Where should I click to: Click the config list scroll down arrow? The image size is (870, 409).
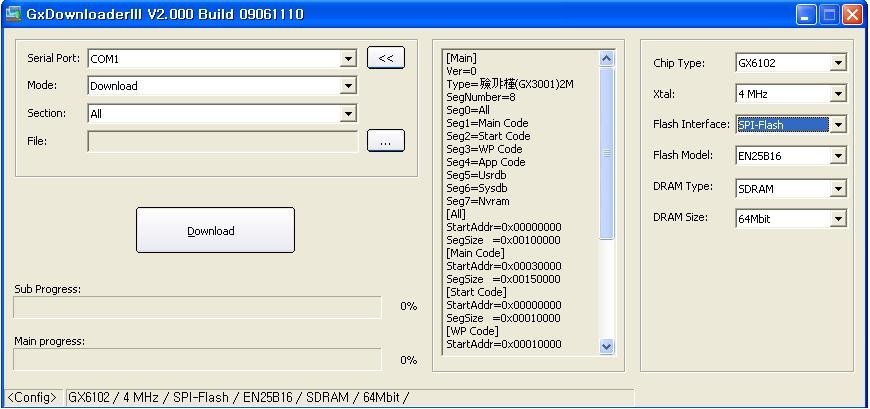tap(606, 347)
